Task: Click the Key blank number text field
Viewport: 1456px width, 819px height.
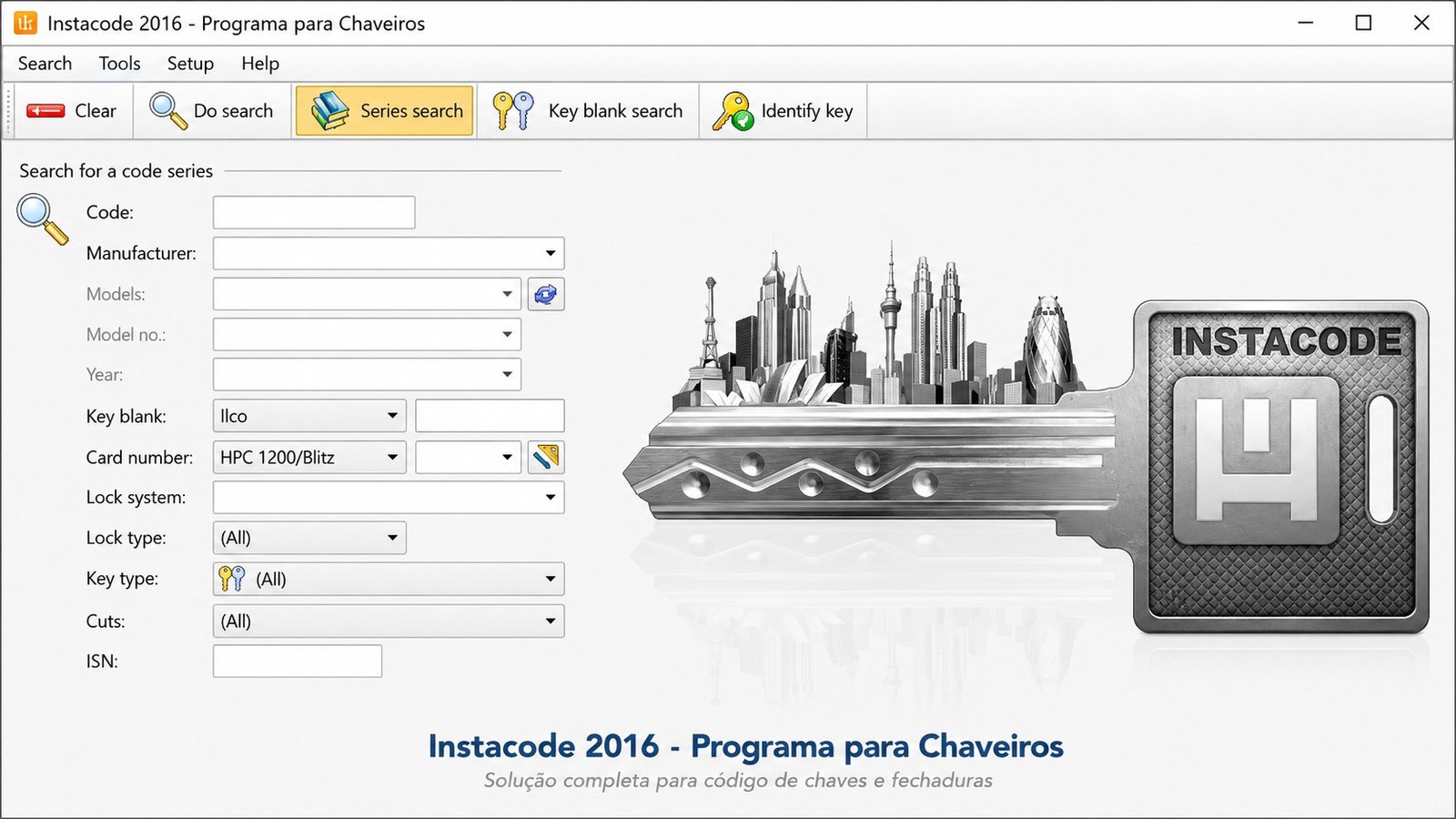Action: pos(490,416)
